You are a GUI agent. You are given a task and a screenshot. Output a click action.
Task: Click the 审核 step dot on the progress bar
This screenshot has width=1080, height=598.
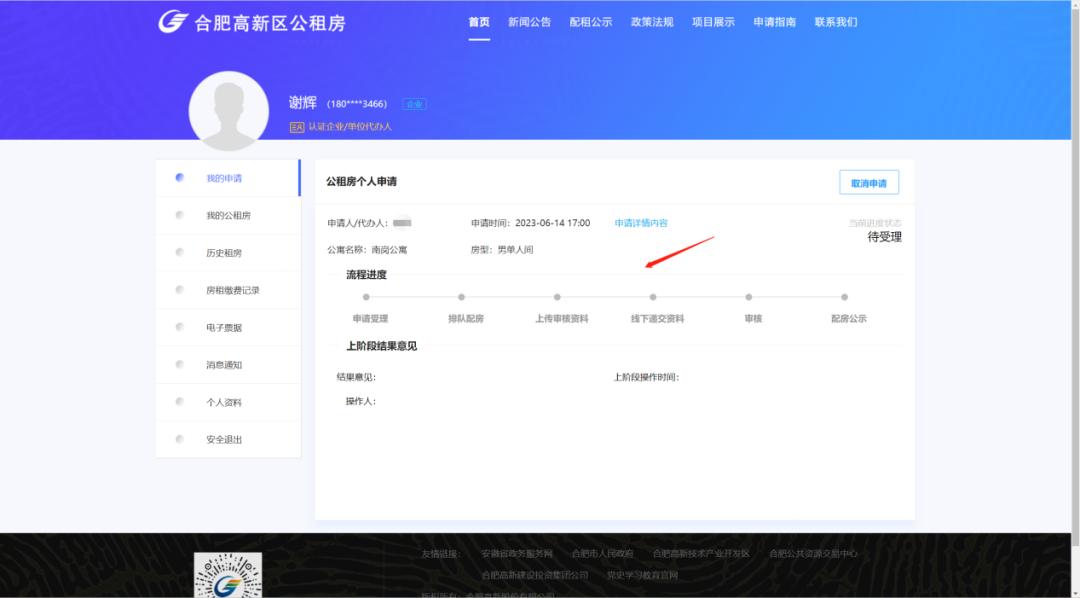tap(750, 297)
